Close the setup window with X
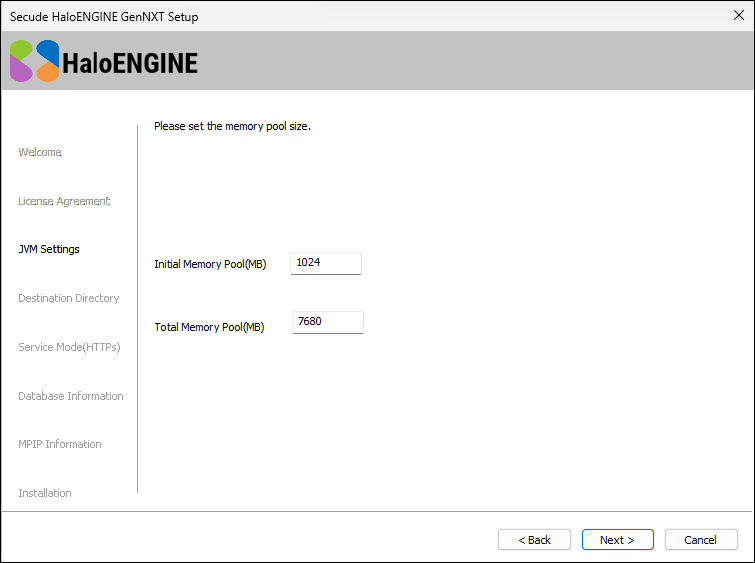This screenshot has width=755, height=563. point(739,15)
